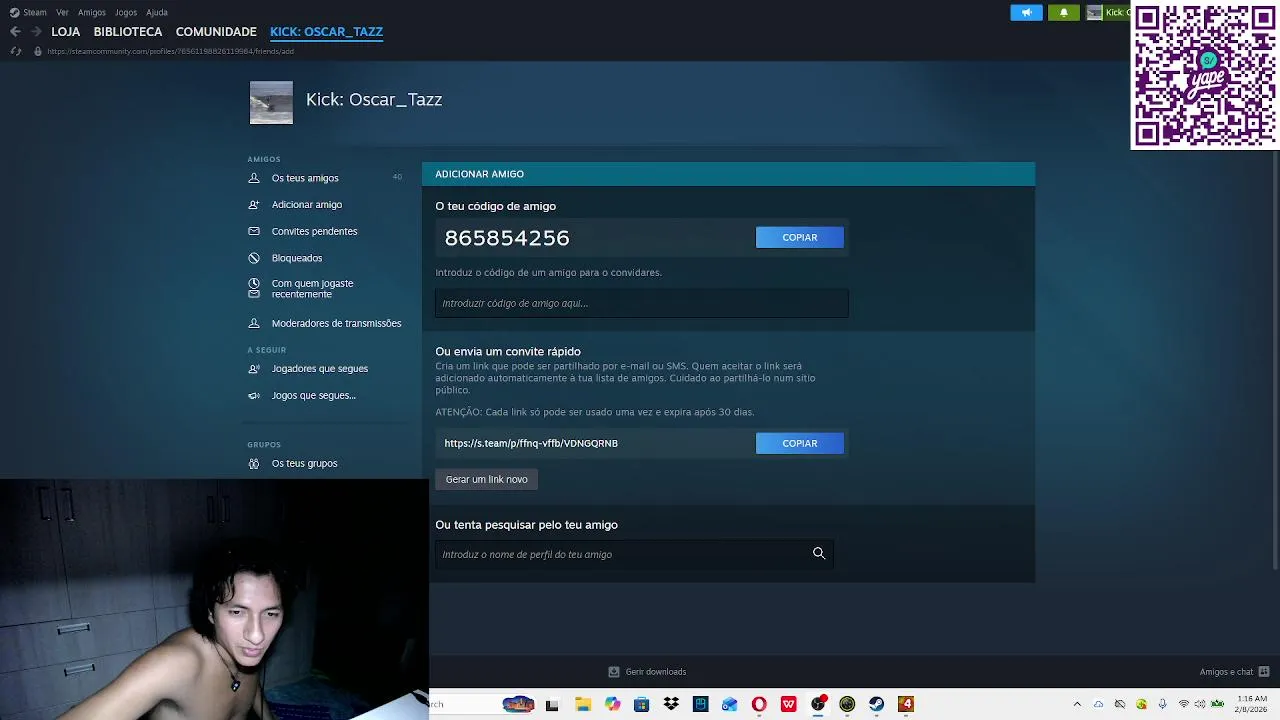This screenshot has height=720, width=1280.
Task: Open Gerir downloads in the bottom bar
Action: pyautogui.click(x=647, y=672)
